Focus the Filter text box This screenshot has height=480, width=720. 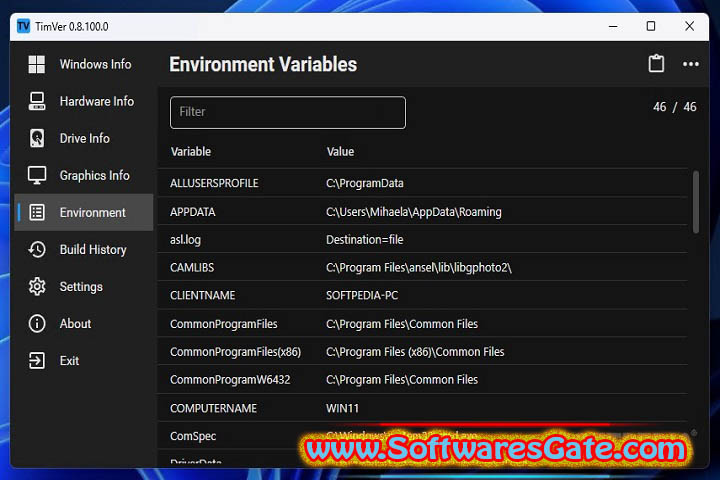[288, 113]
